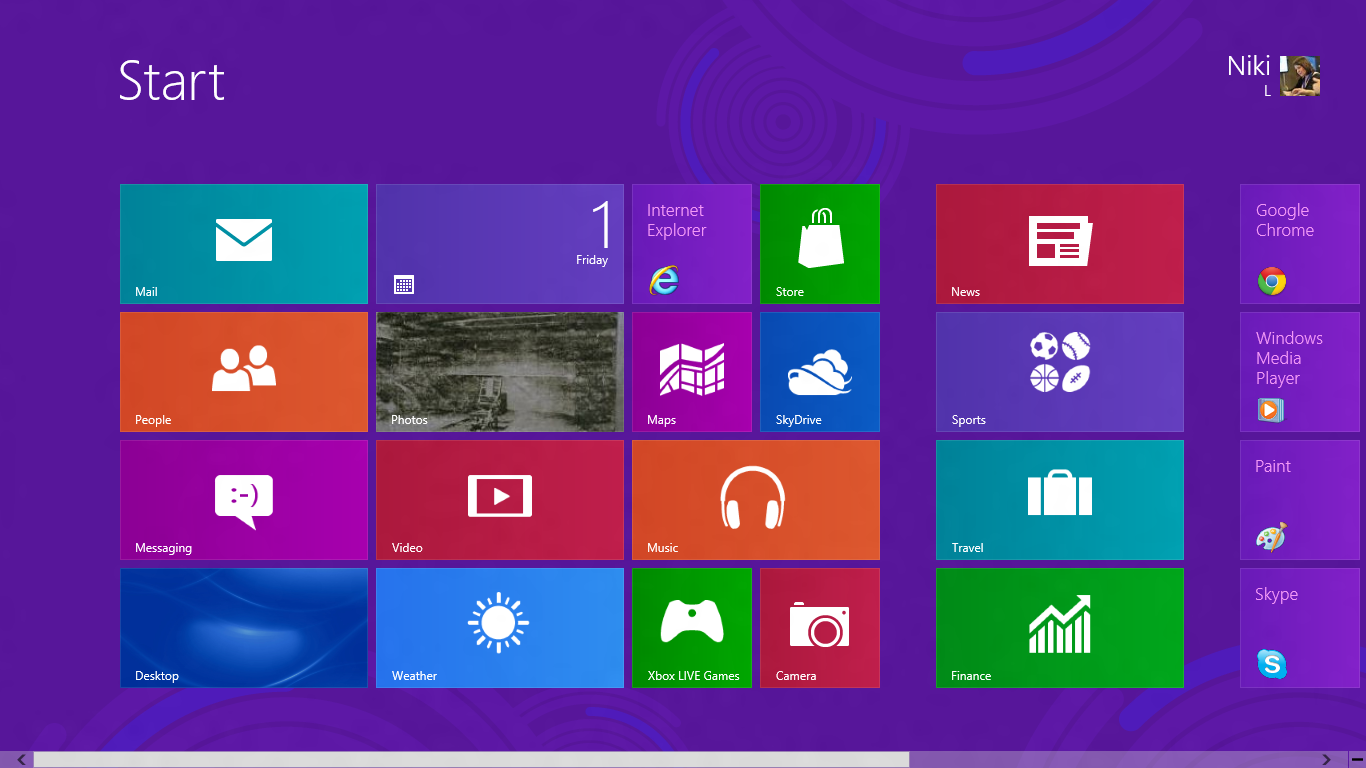Launch Paint from its tile

click(x=1300, y=500)
